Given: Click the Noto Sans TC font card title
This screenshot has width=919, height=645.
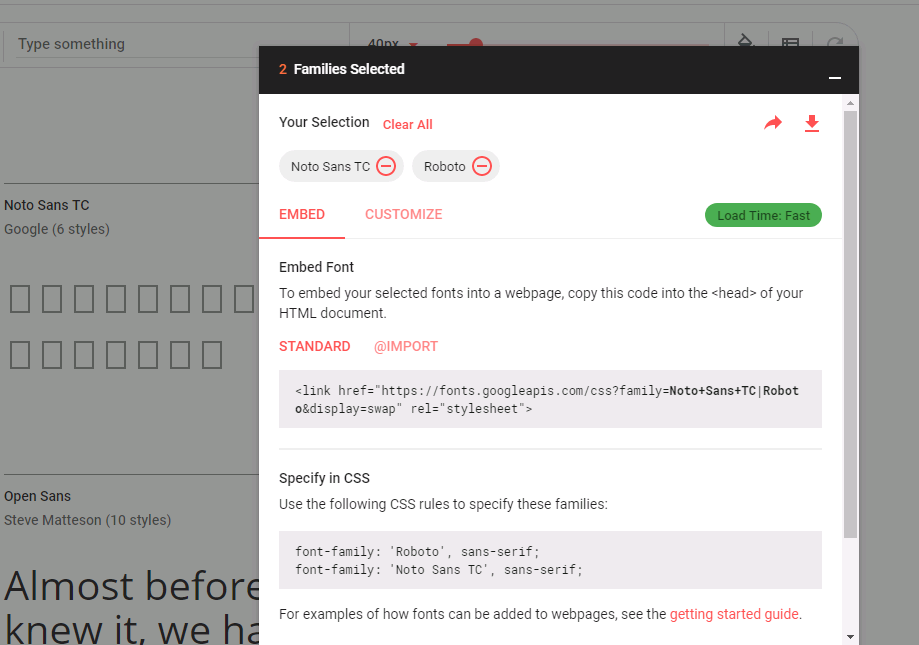Looking at the screenshot, I should tap(47, 205).
